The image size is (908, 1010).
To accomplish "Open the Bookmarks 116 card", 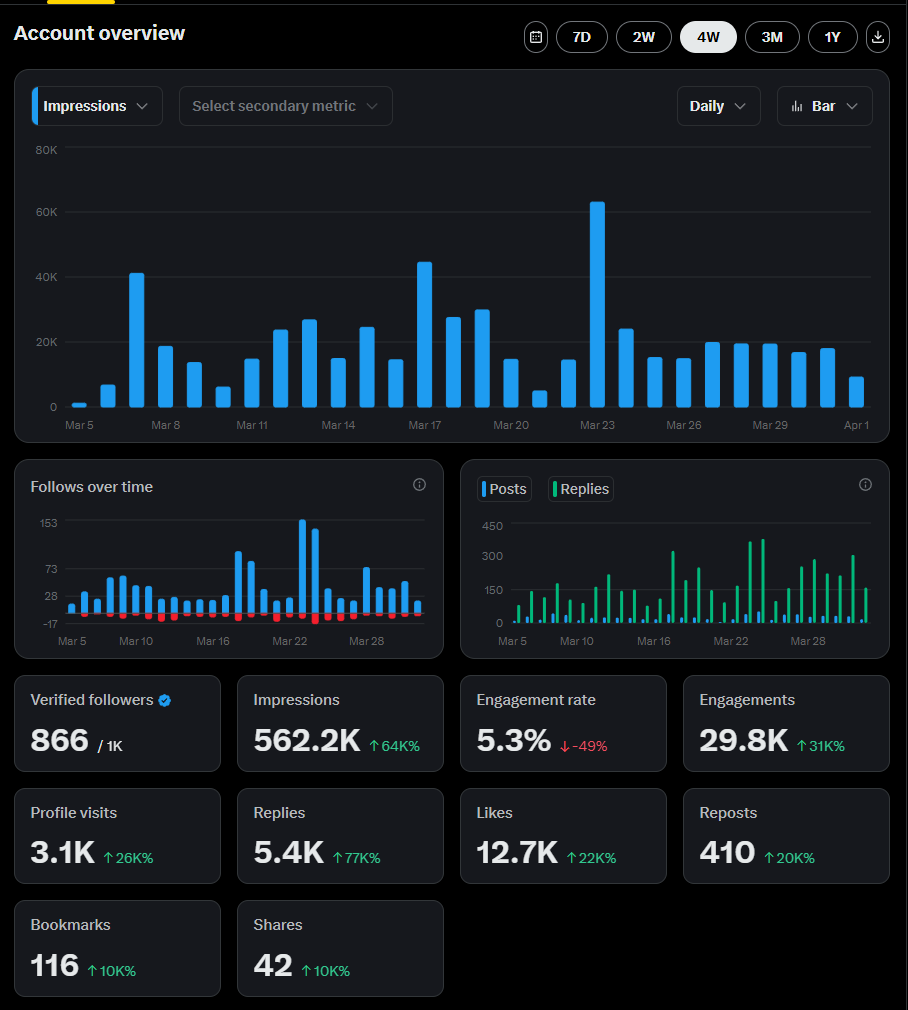I will pos(117,948).
